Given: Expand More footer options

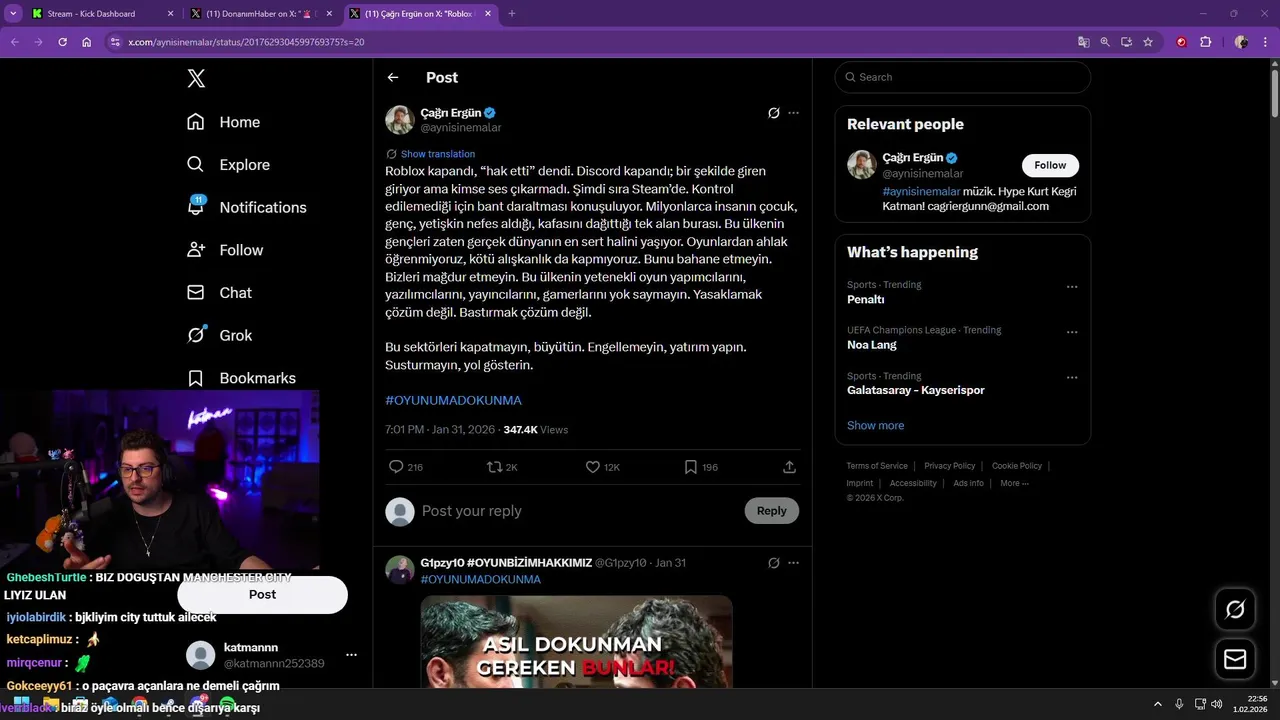Looking at the screenshot, I should click(x=1014, y=483).
